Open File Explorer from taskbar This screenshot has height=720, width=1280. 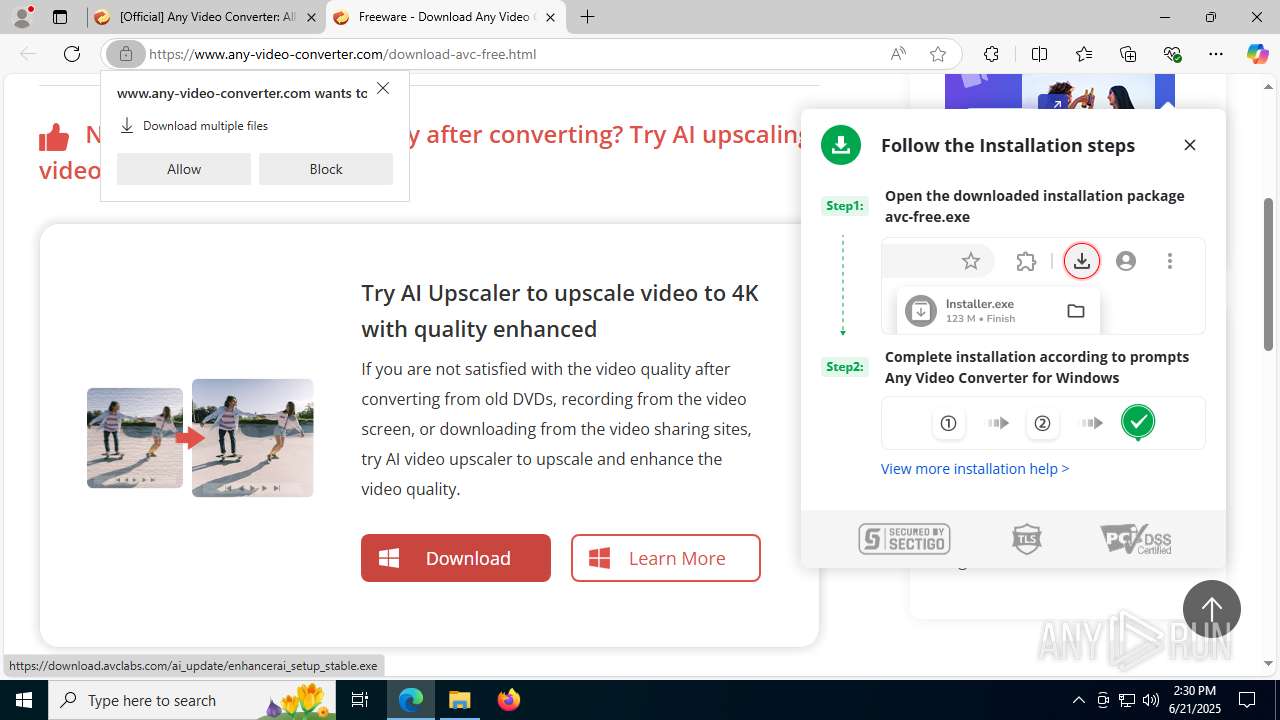coord(460,700)
